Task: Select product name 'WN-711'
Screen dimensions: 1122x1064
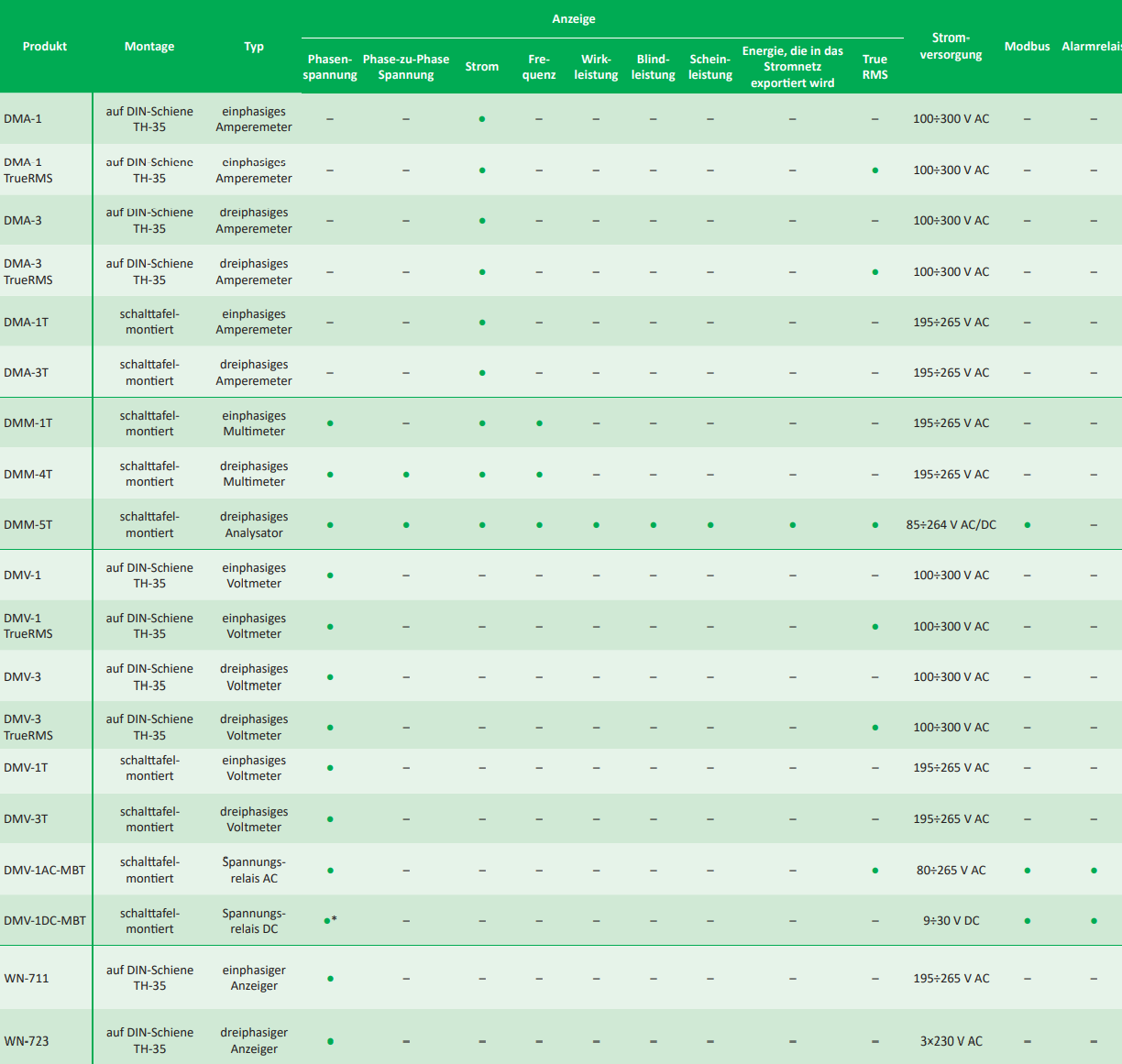Action: tap(27, 979)
